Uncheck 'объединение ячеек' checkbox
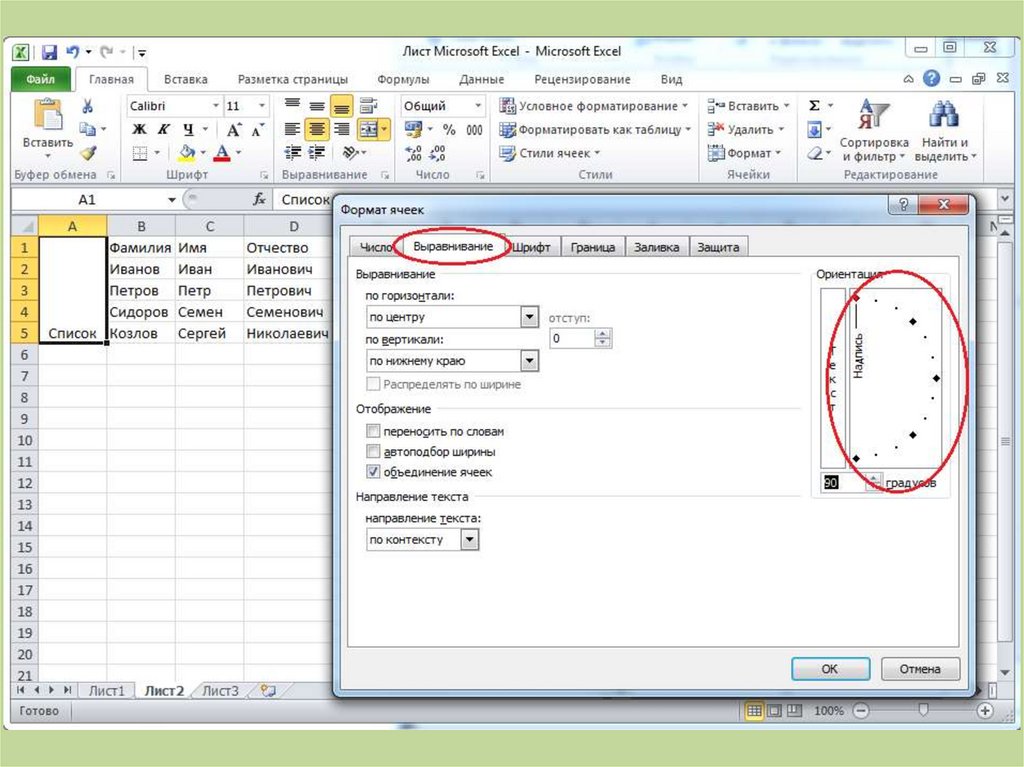 [374, 472]
